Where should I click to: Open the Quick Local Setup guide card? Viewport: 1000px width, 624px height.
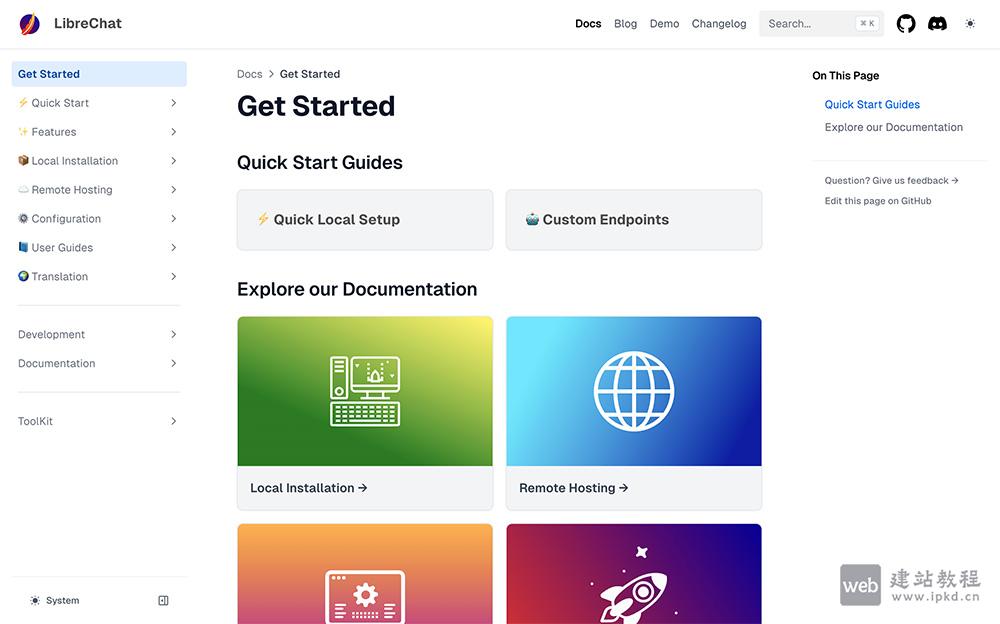[365, 220]
